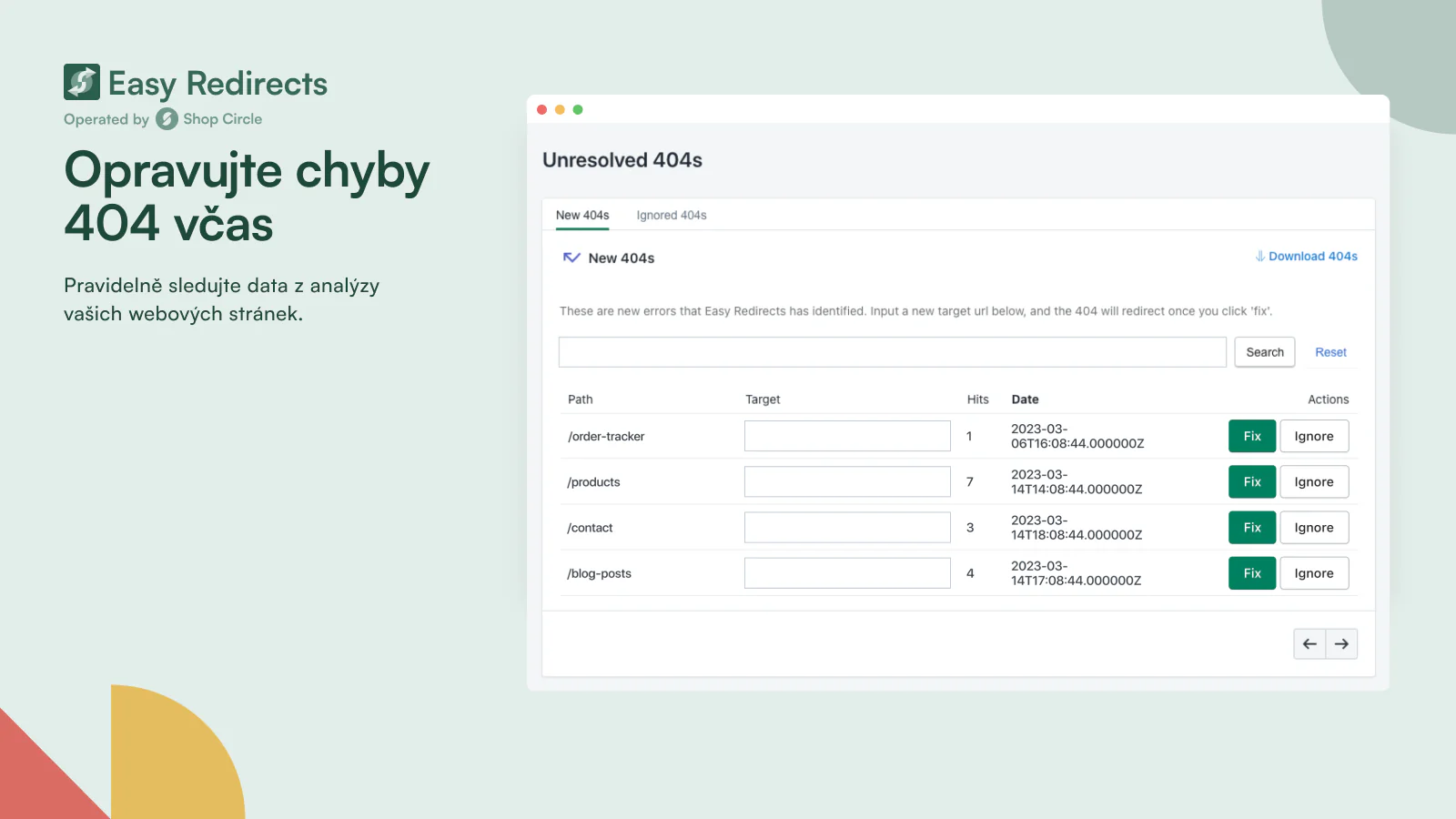Select the /order-tracker path text
Image resolution: width=1456 pixels, height=819 pixels.
tap(606, 437)
